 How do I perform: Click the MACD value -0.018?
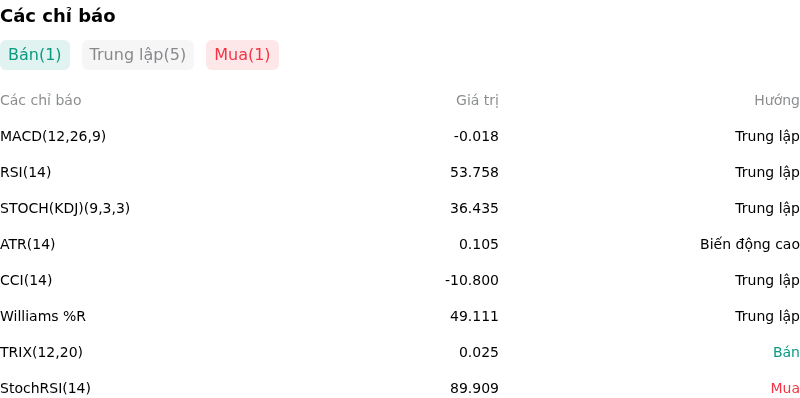(x=476, y=136)
